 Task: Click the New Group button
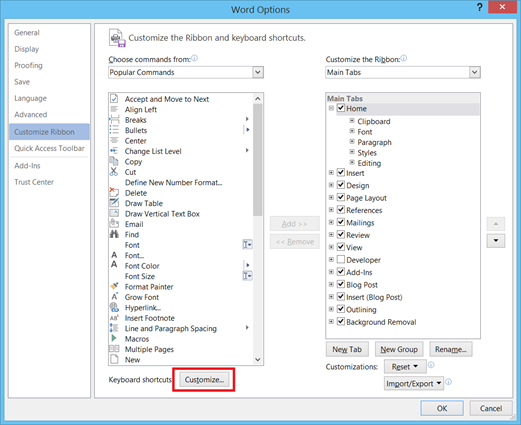pos(399,349)
